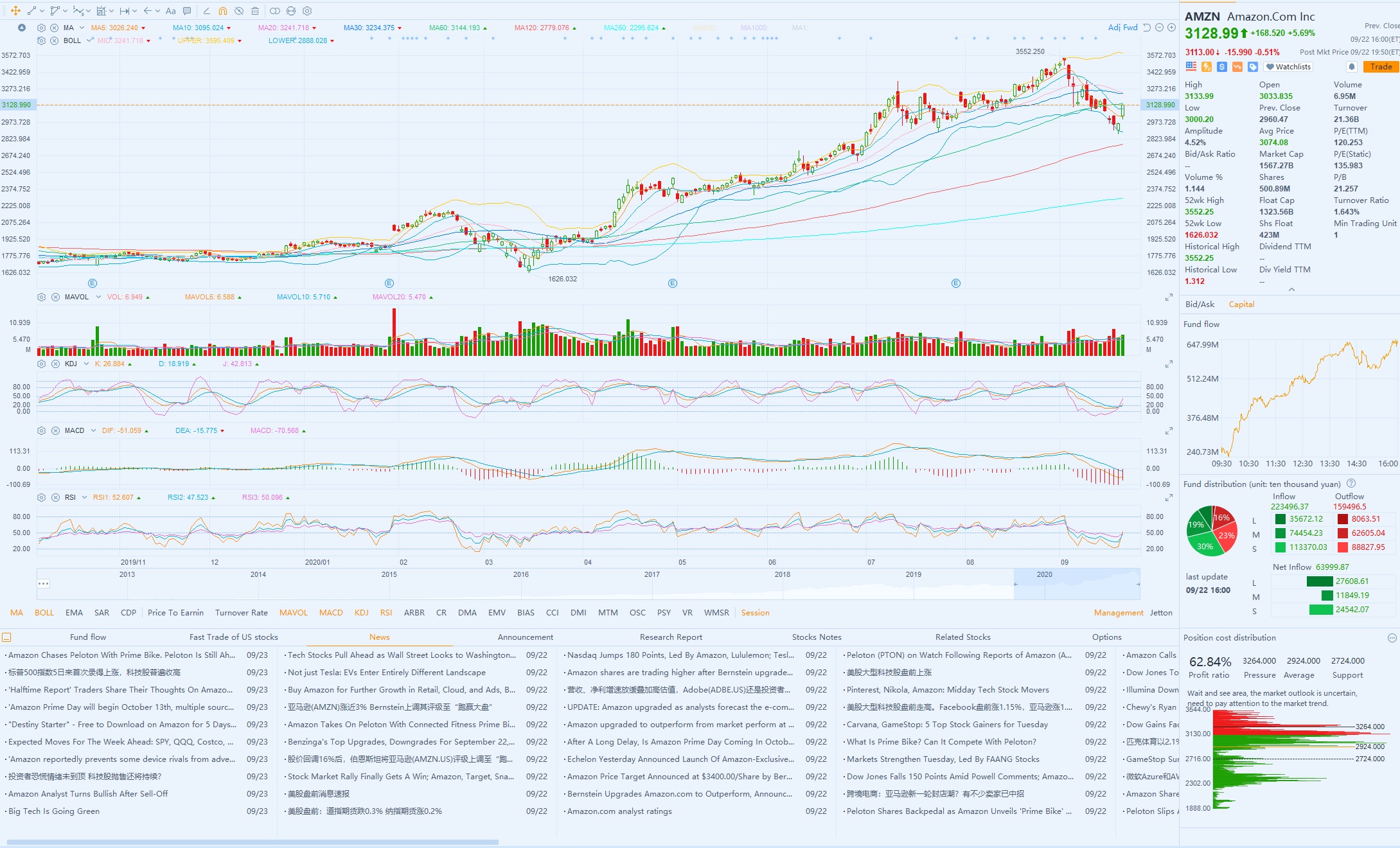
Task: Reset chart view with undo arrow
Action: [1147, 28]
